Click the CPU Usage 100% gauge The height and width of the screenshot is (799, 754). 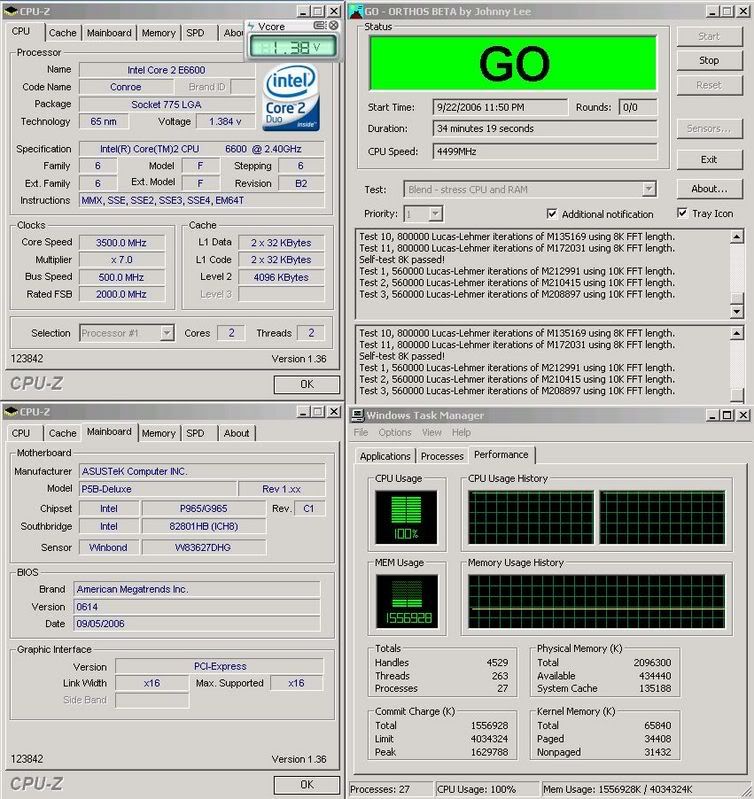pyautogui.click(x=406, y=517)
